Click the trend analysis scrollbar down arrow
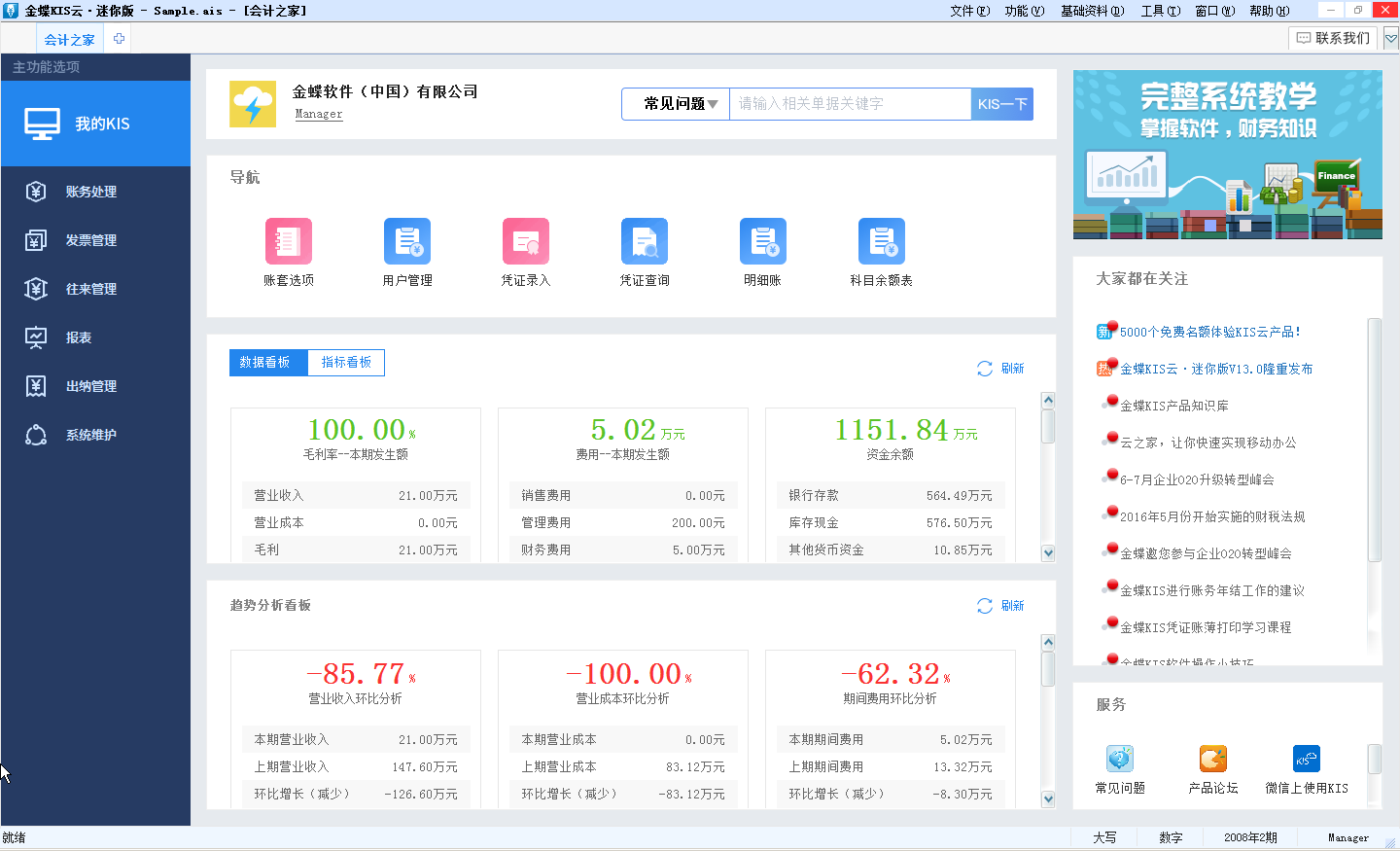The height and width of the screenshot is (851, 1400). (x=1048, y=799)
